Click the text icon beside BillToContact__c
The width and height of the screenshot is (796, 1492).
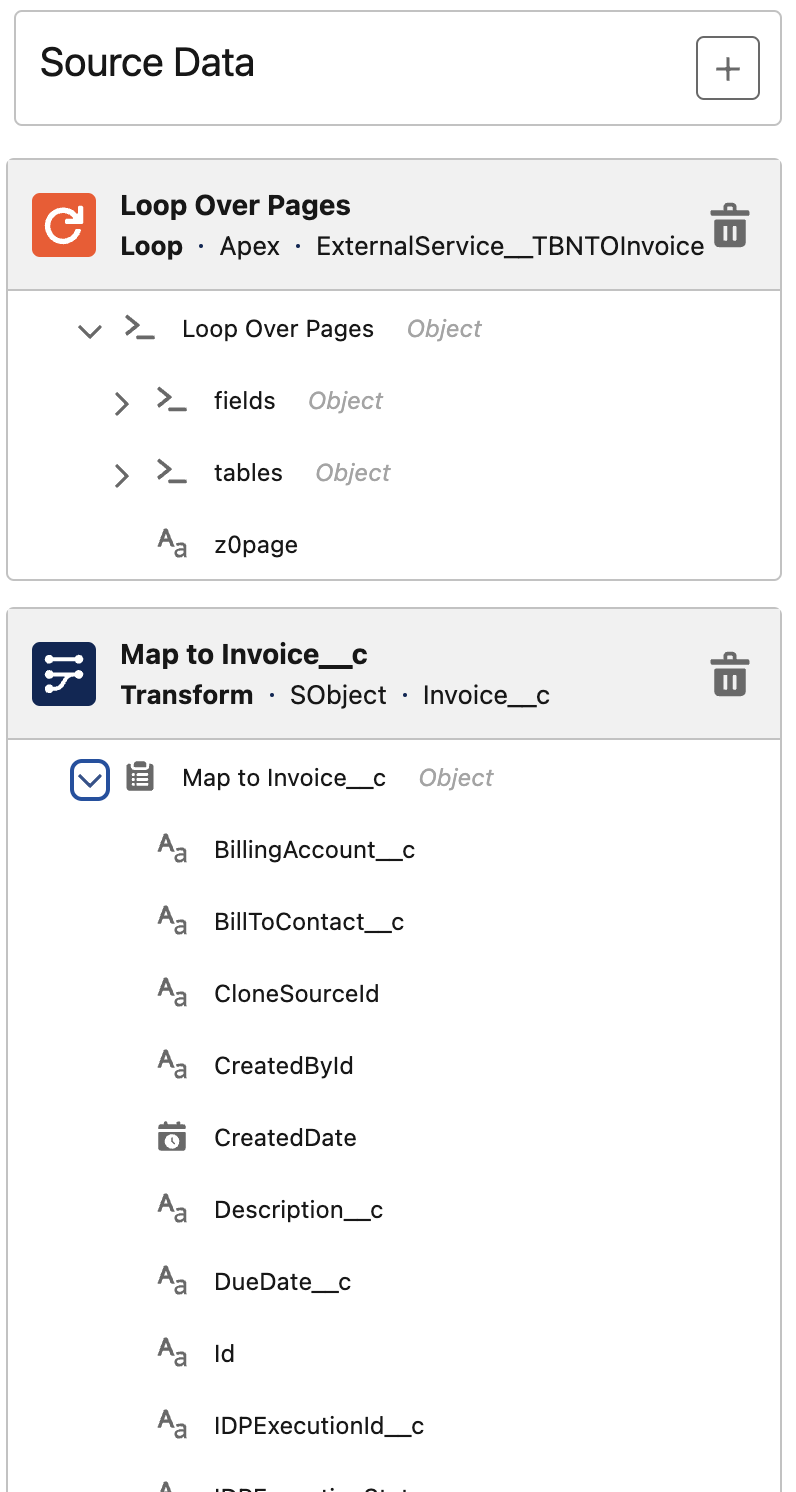[x=172, y=921]
